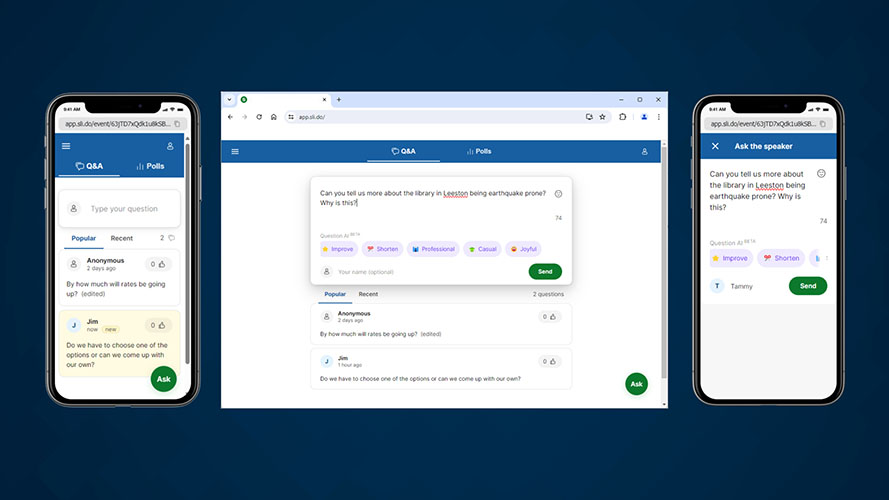
Task: Click the 'Type your question' field on left phone
Action: (124, 209)
